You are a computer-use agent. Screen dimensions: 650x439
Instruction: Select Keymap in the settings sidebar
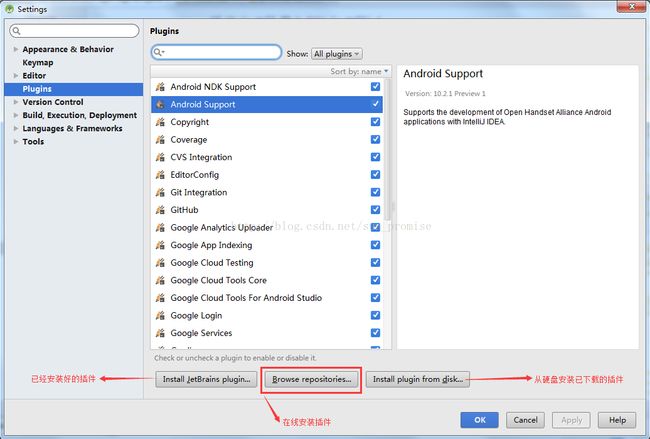click(x=38, y=62)
